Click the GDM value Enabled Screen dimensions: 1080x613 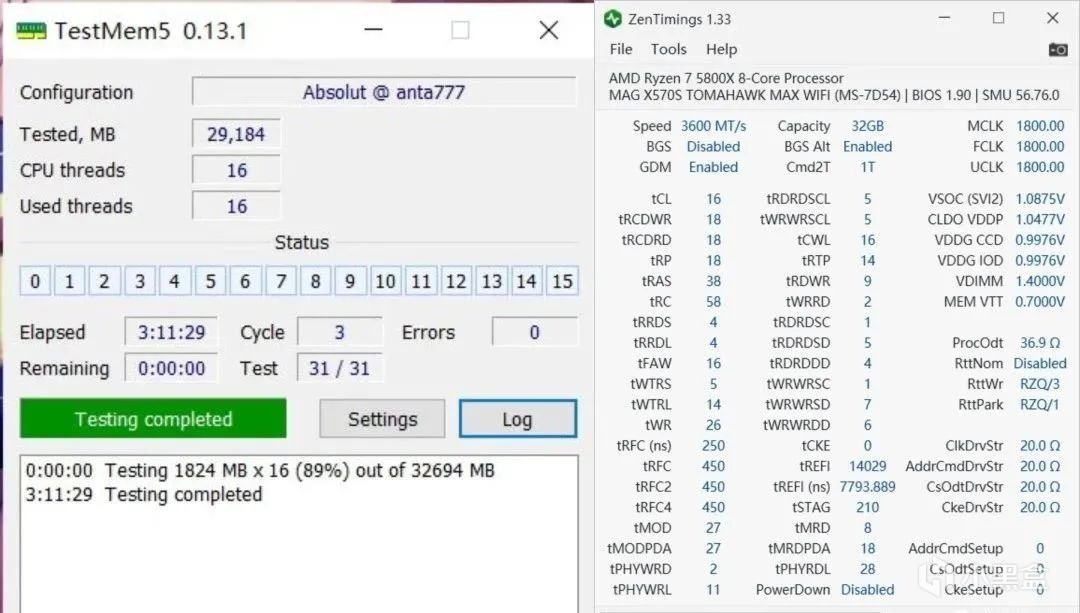[x=714, y=167]
